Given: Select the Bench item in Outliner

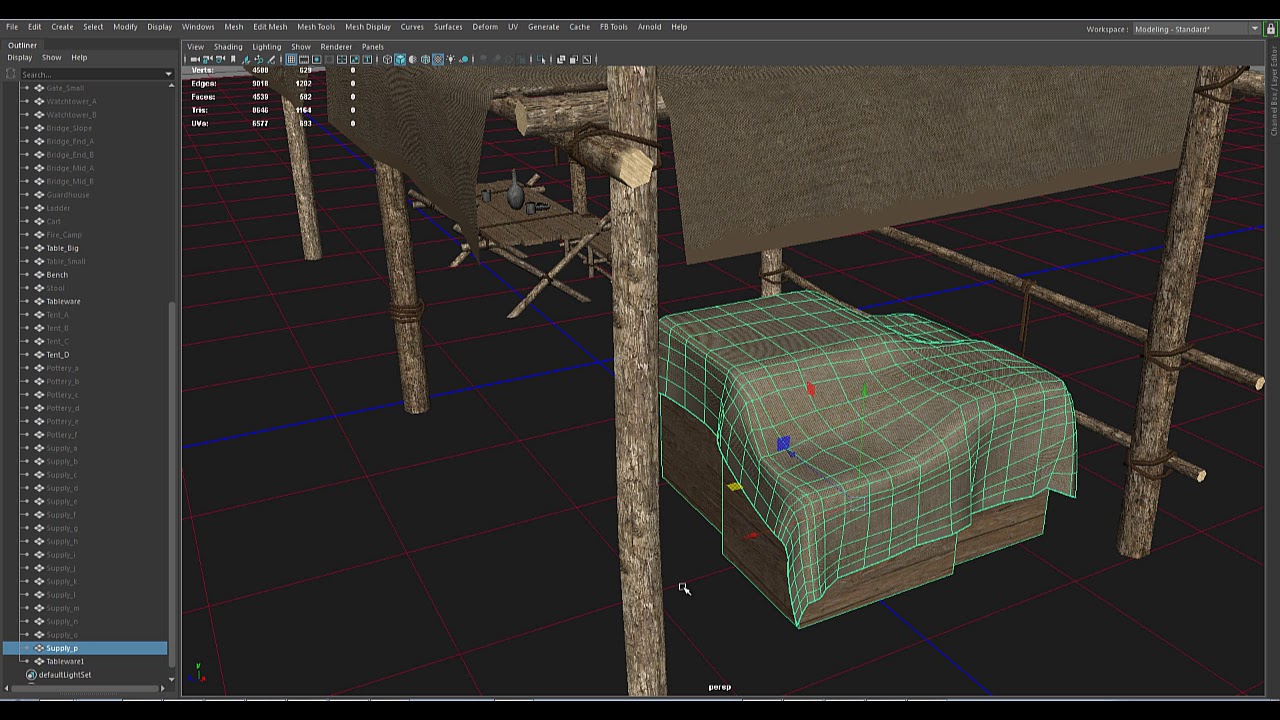Looking at the screenshot, I should point(57,275).
